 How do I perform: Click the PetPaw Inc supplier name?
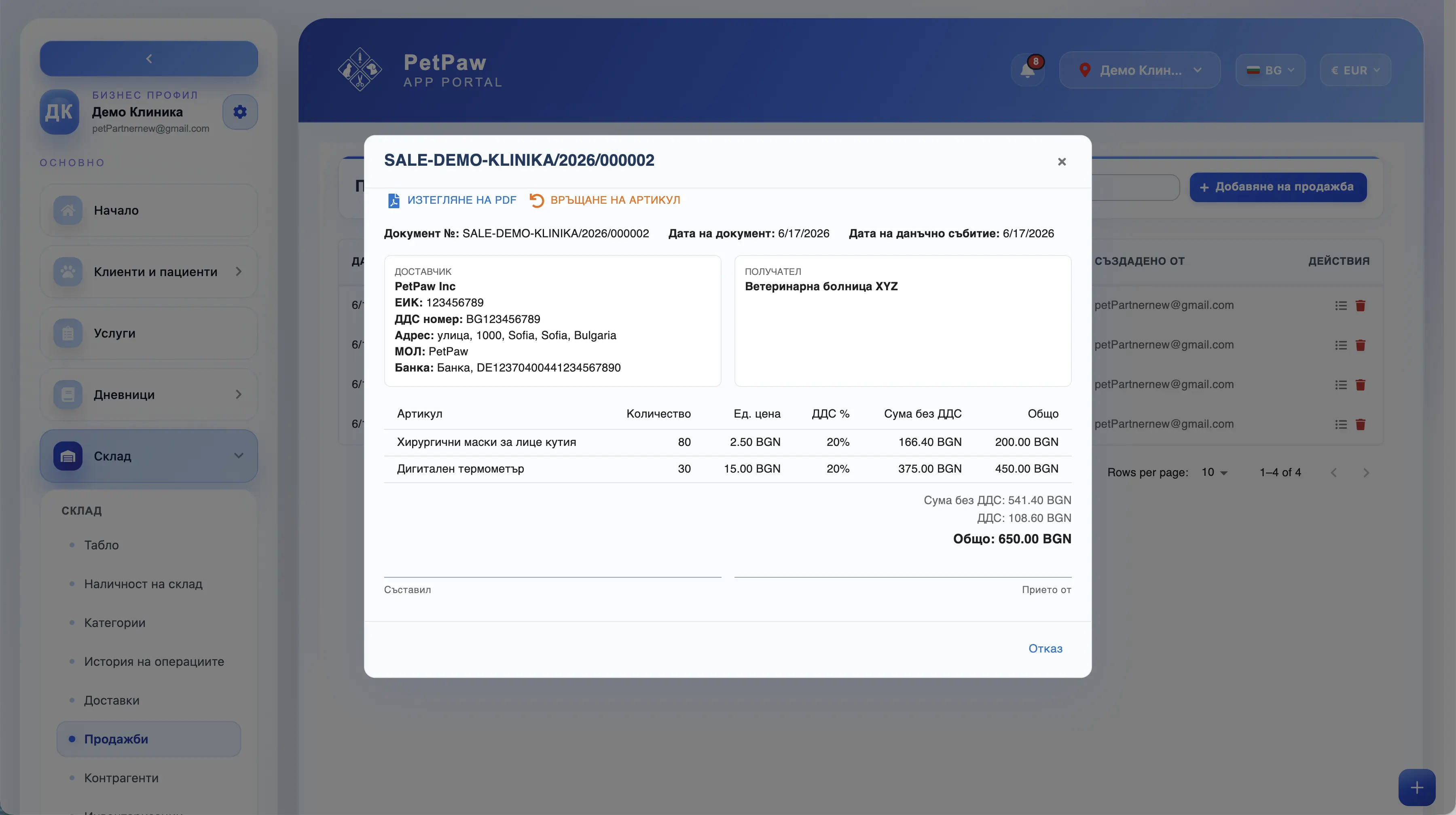click(425, 286)
